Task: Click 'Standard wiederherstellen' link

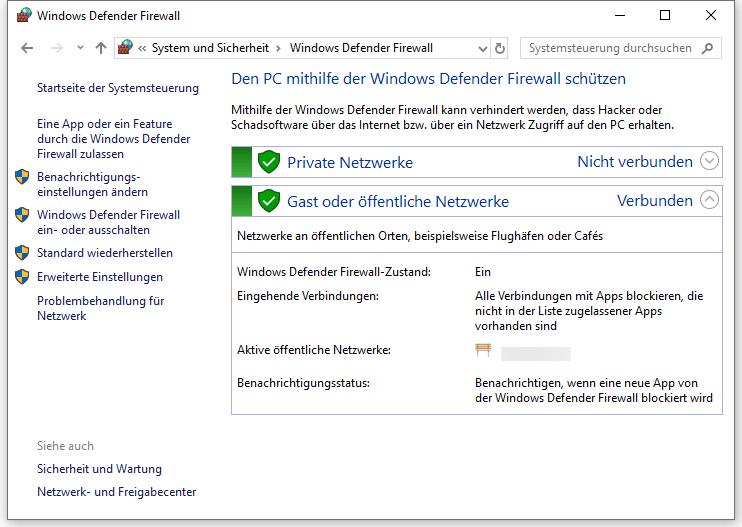Action: pos(105,253)
